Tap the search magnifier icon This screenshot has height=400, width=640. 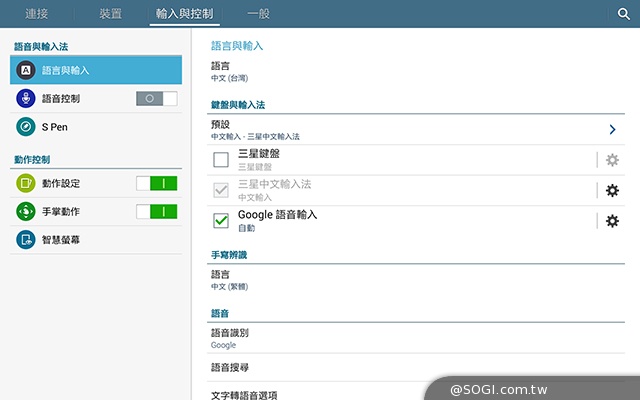point(623,14)
